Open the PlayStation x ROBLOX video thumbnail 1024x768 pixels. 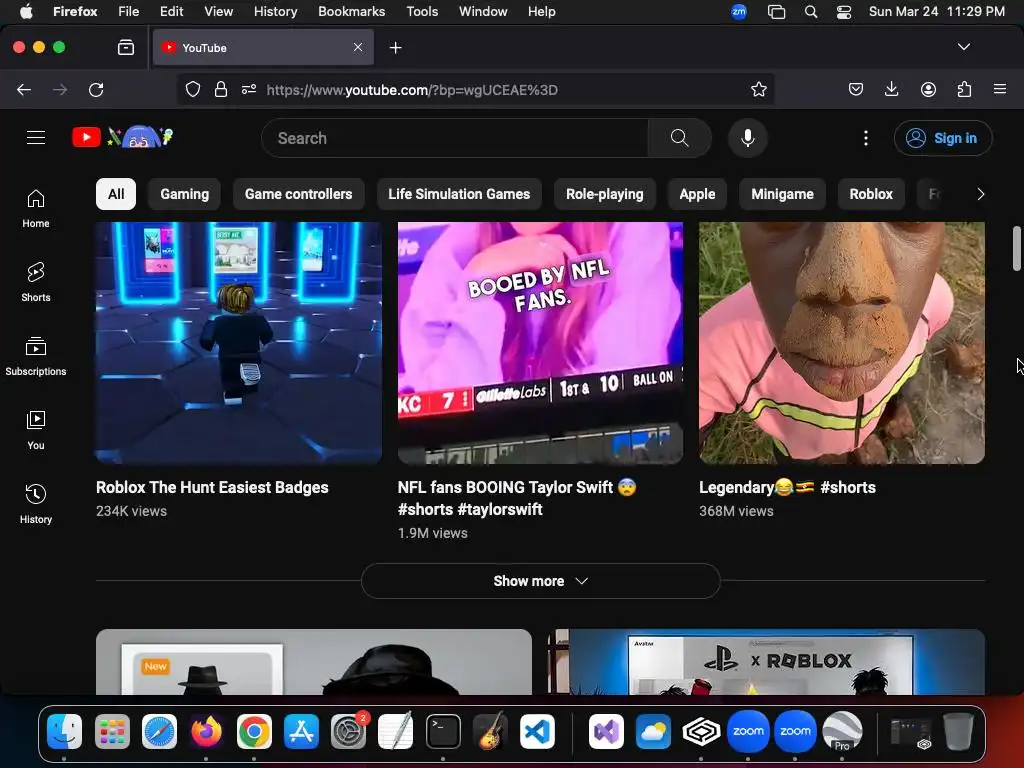pyautogui.click(x=766, y=662)
